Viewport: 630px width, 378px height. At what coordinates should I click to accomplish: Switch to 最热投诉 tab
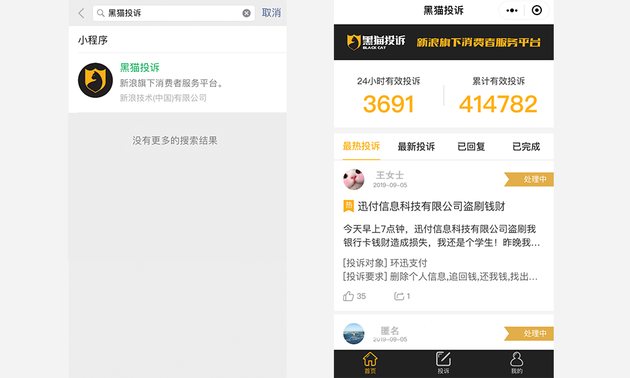point(361,146)
